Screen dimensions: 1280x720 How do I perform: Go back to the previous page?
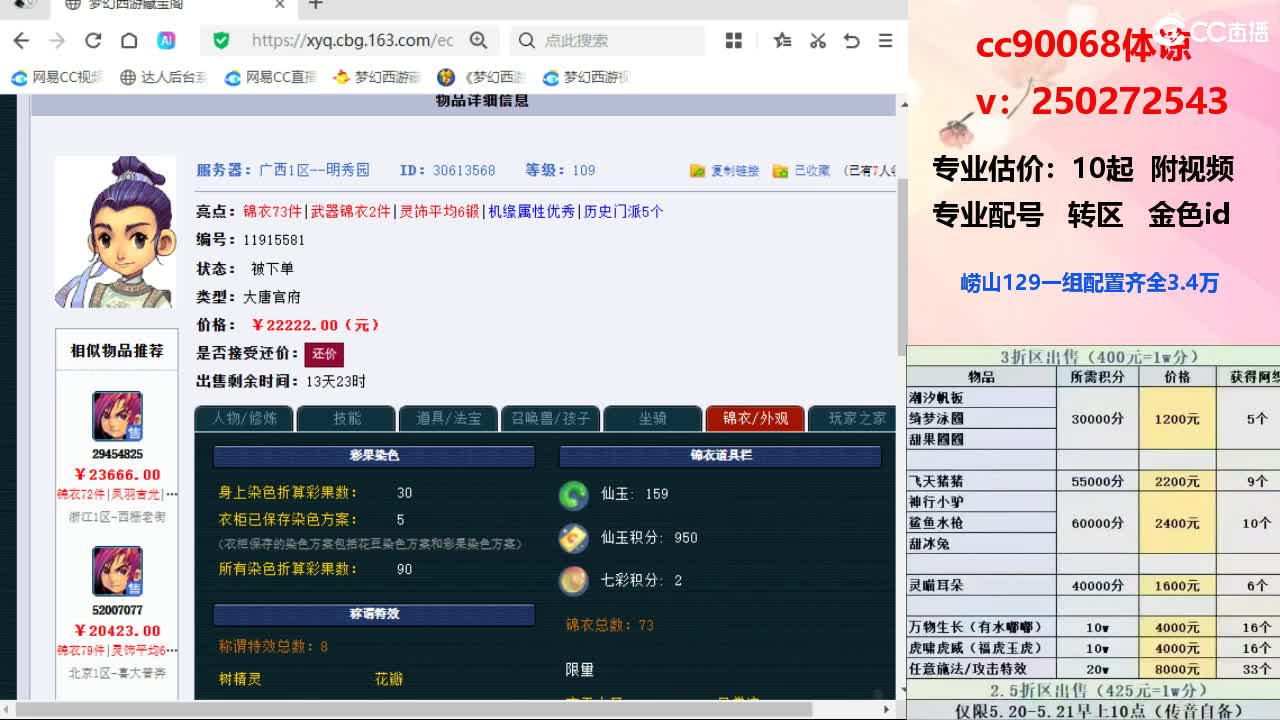coord(21,40)
